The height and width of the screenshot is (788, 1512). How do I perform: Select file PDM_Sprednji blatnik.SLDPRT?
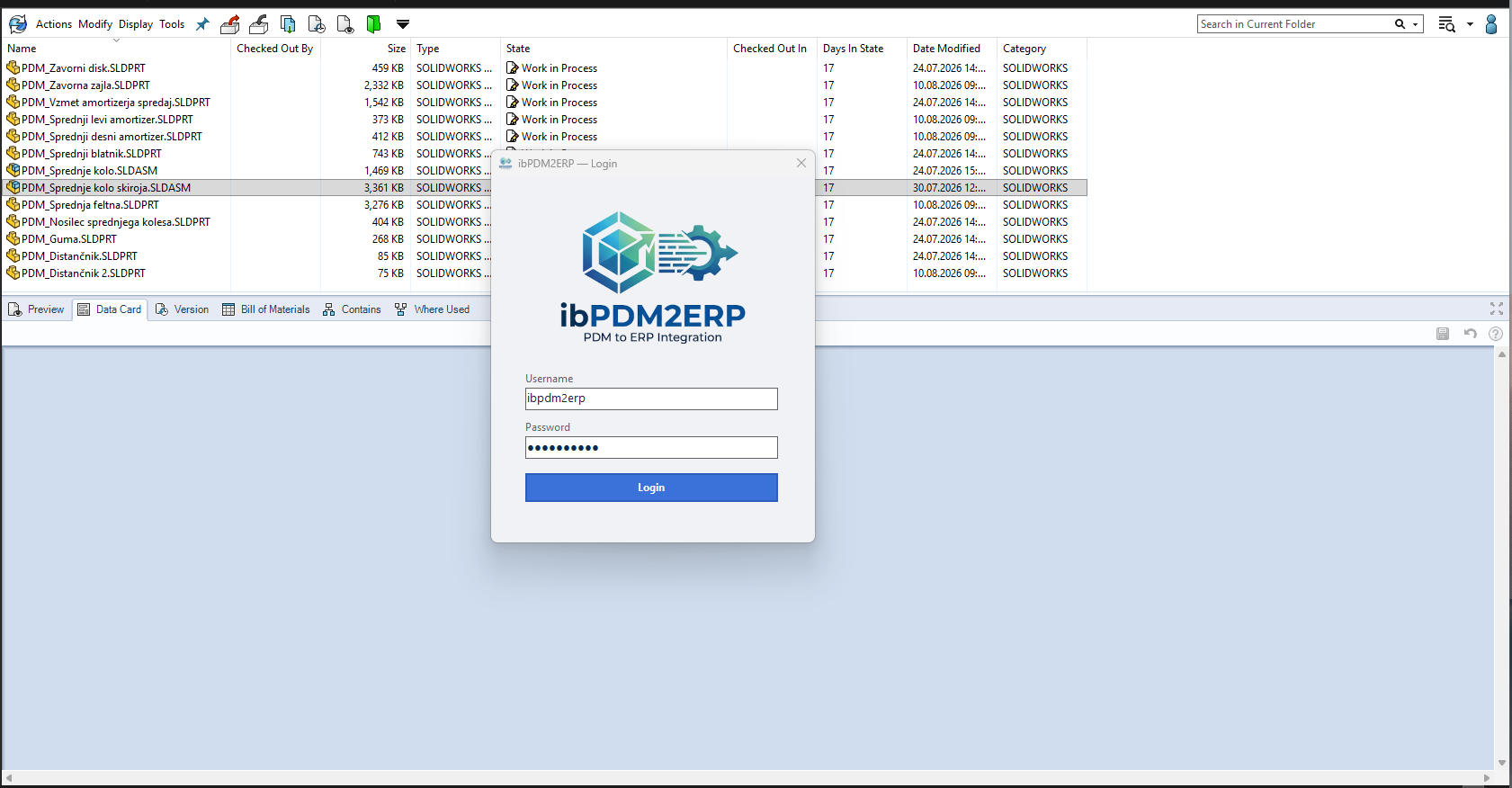tap(92, 154)
